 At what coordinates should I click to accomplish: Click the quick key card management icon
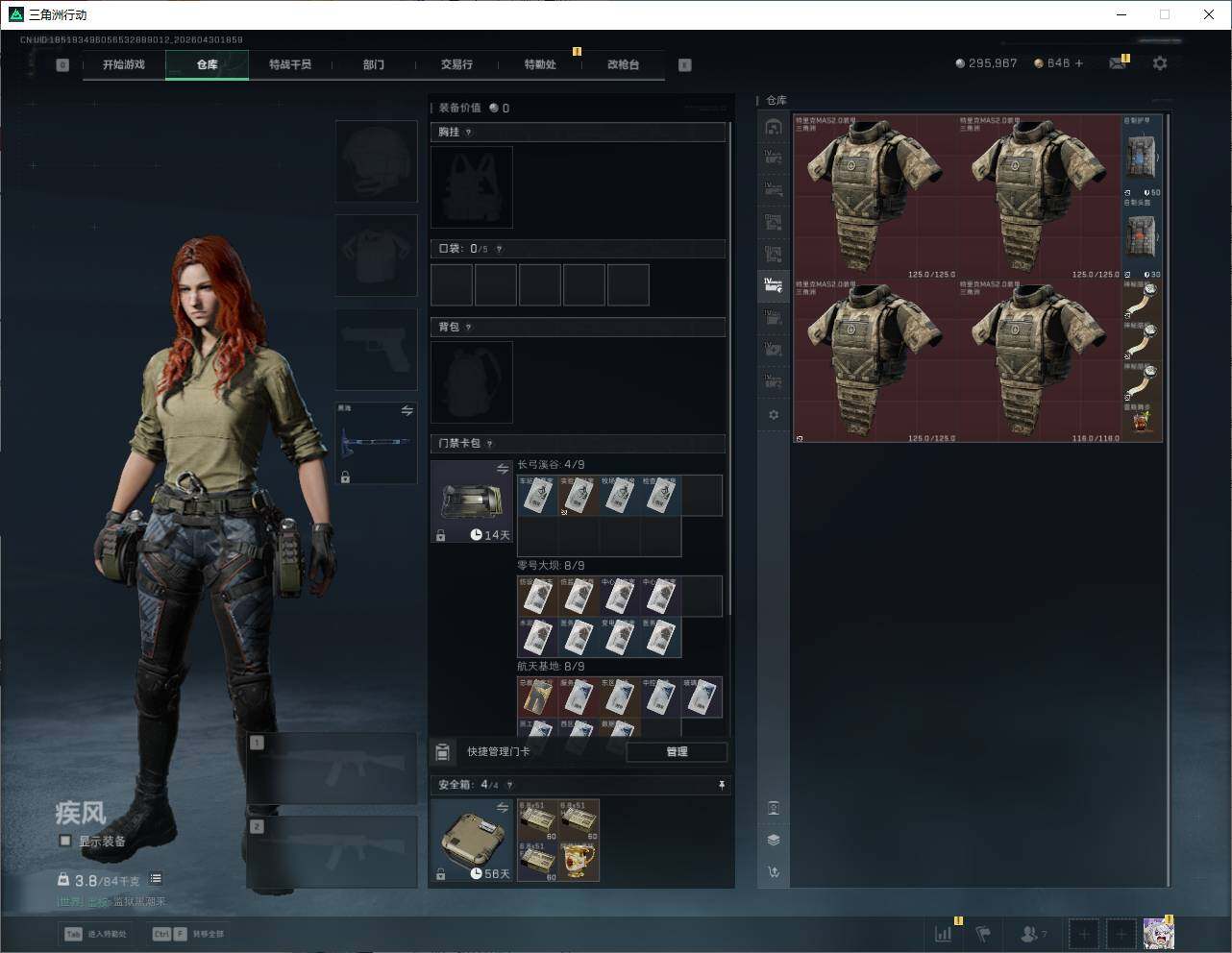[443, 751]
